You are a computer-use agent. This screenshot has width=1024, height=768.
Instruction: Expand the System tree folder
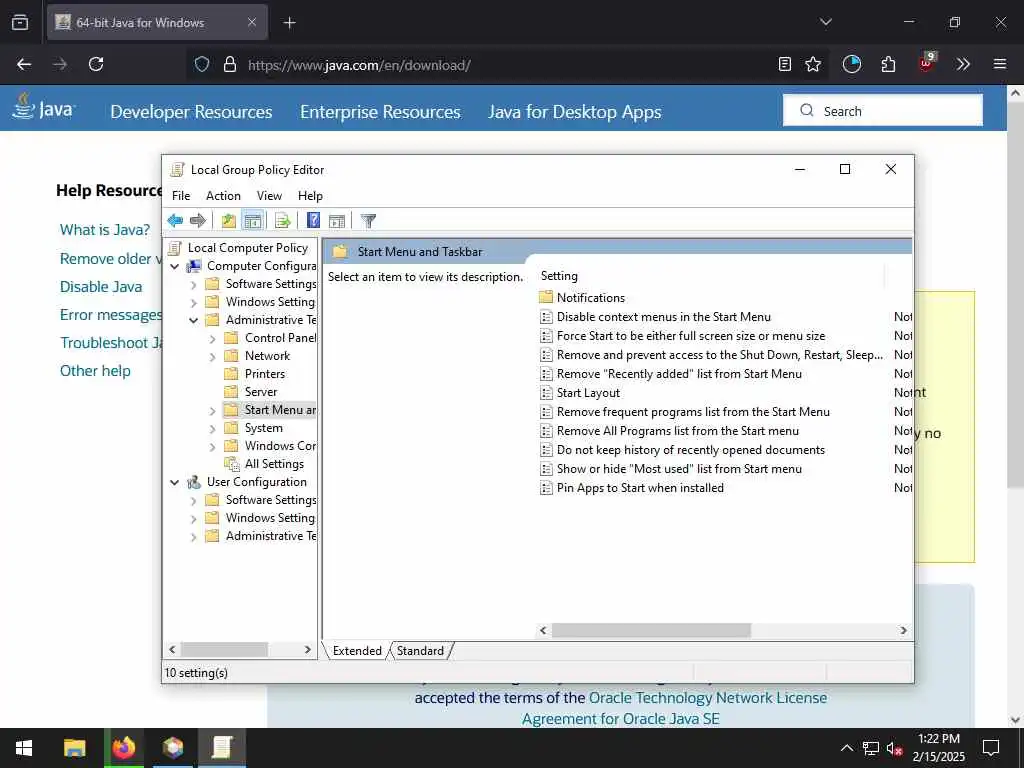212,429
